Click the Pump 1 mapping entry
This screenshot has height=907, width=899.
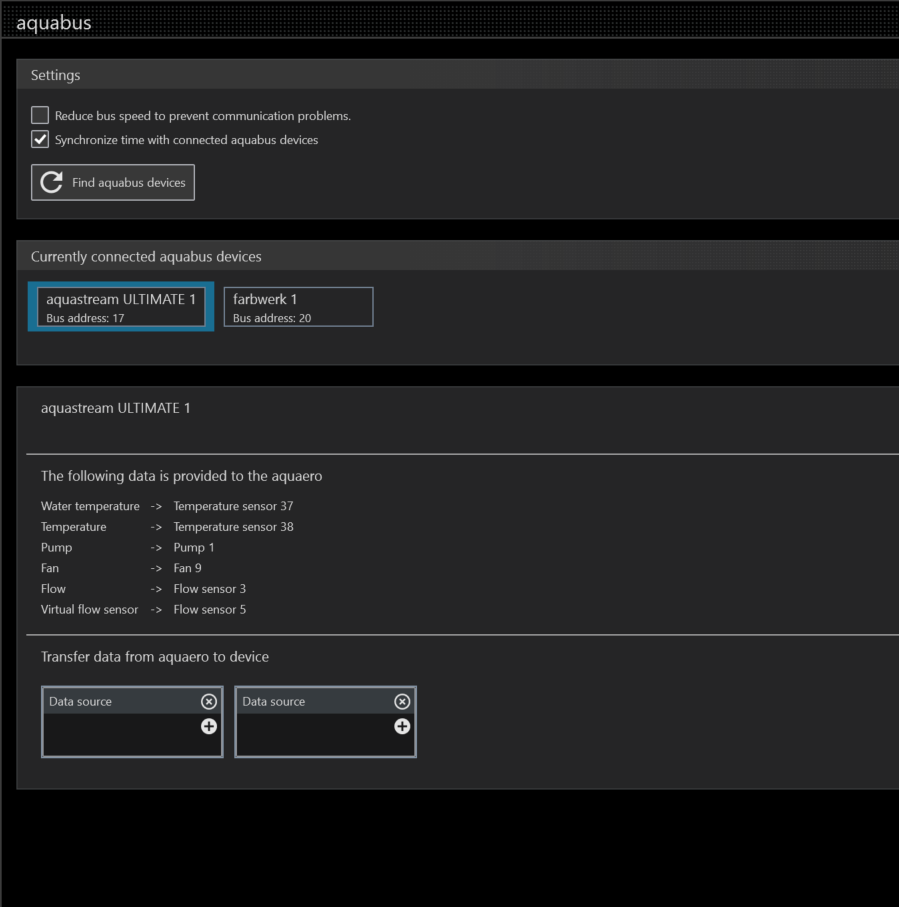pos(194,548)
